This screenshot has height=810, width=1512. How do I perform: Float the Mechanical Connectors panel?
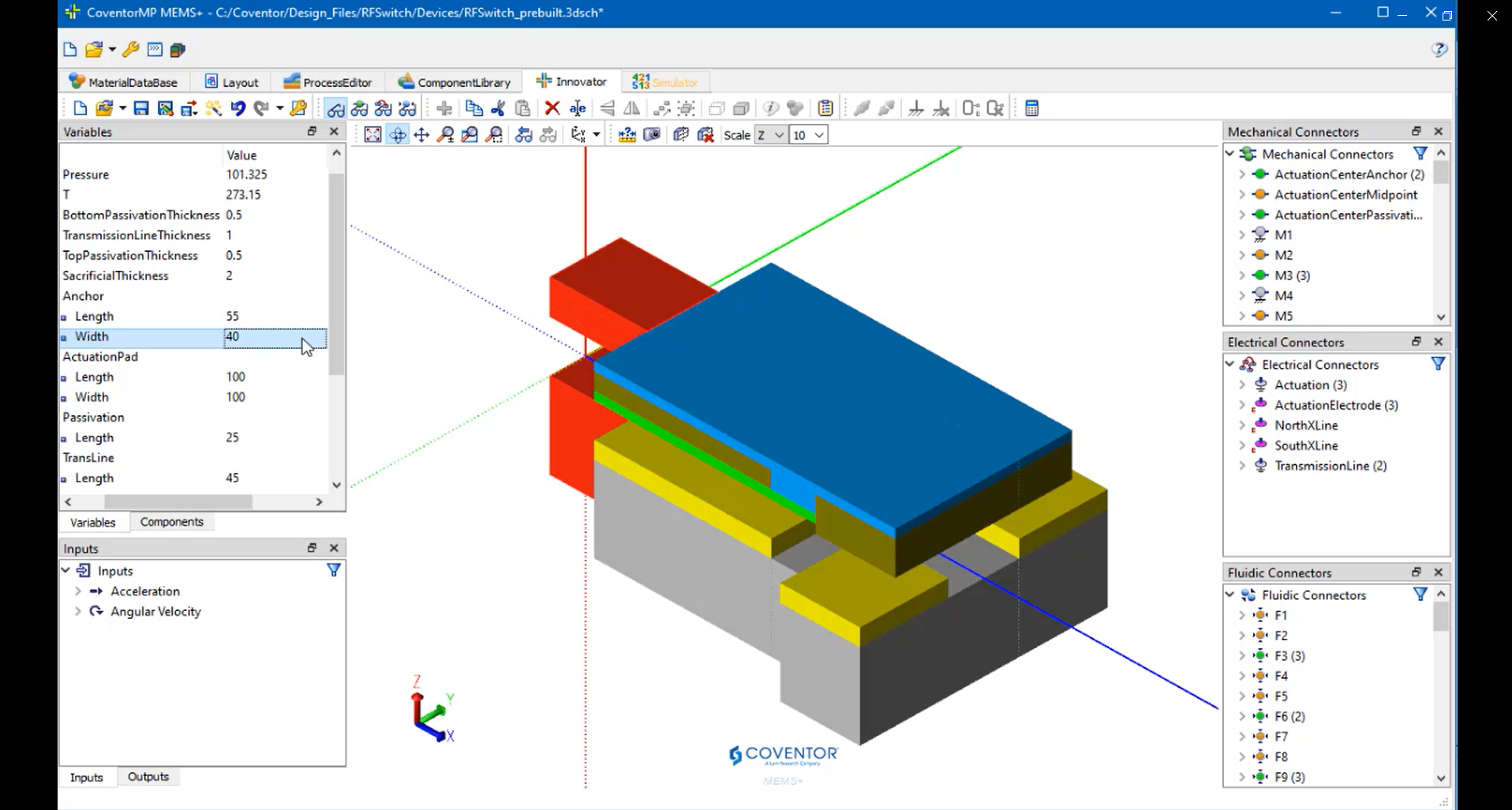1417,131
